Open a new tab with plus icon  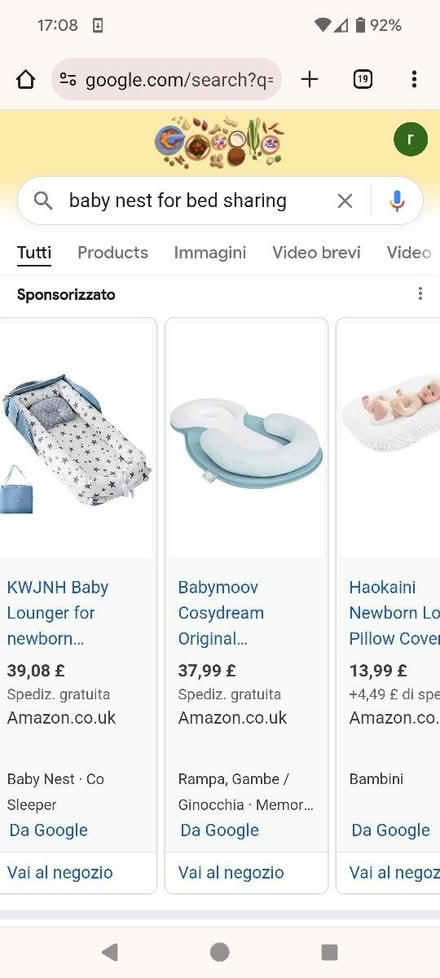pyautogui.click(x=309, y=79)
